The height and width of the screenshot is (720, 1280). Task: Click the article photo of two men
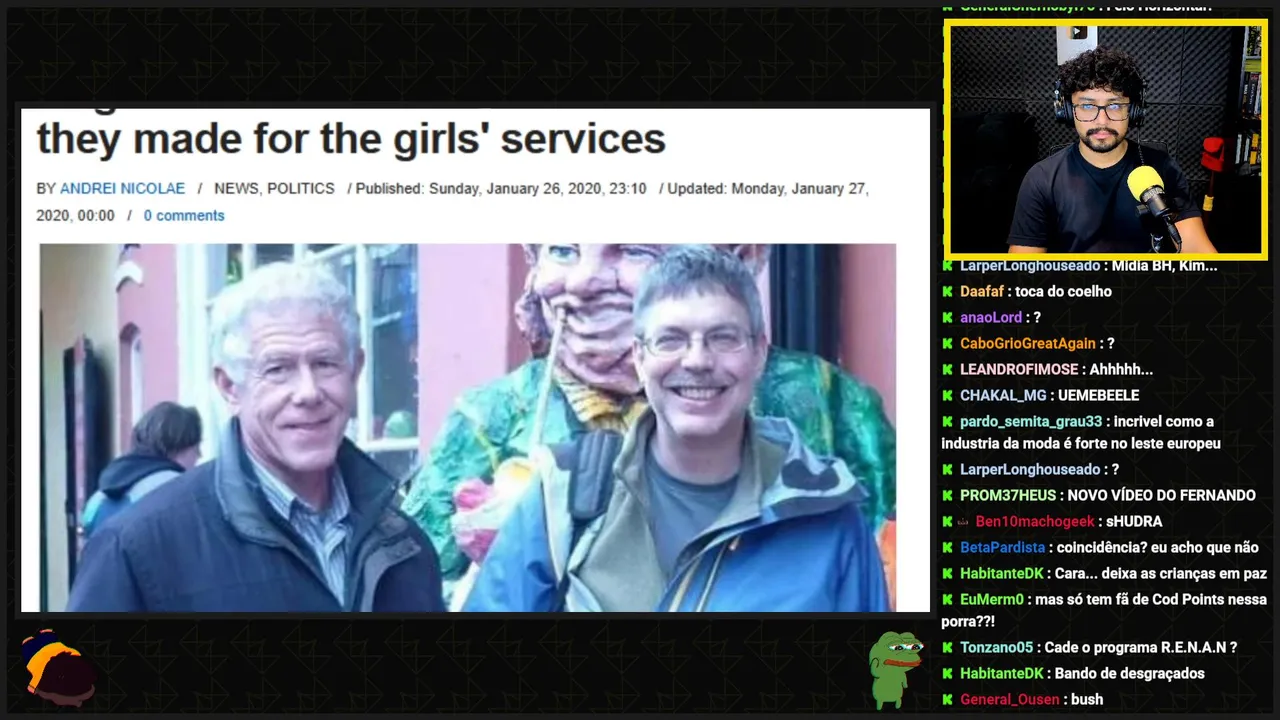[x=468, y=427]
